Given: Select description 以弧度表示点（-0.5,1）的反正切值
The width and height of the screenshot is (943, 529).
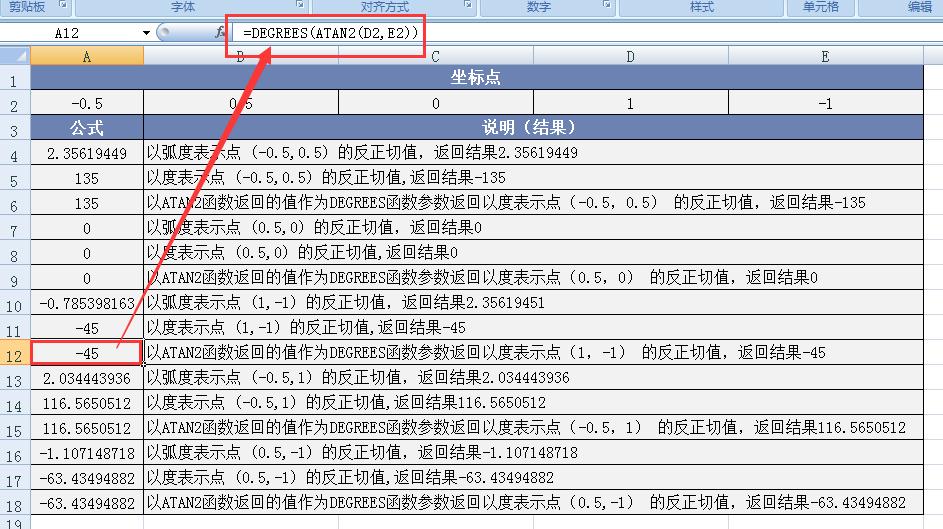Looking at the screenshot, I should pyautogui.click(x=533, y=378).
